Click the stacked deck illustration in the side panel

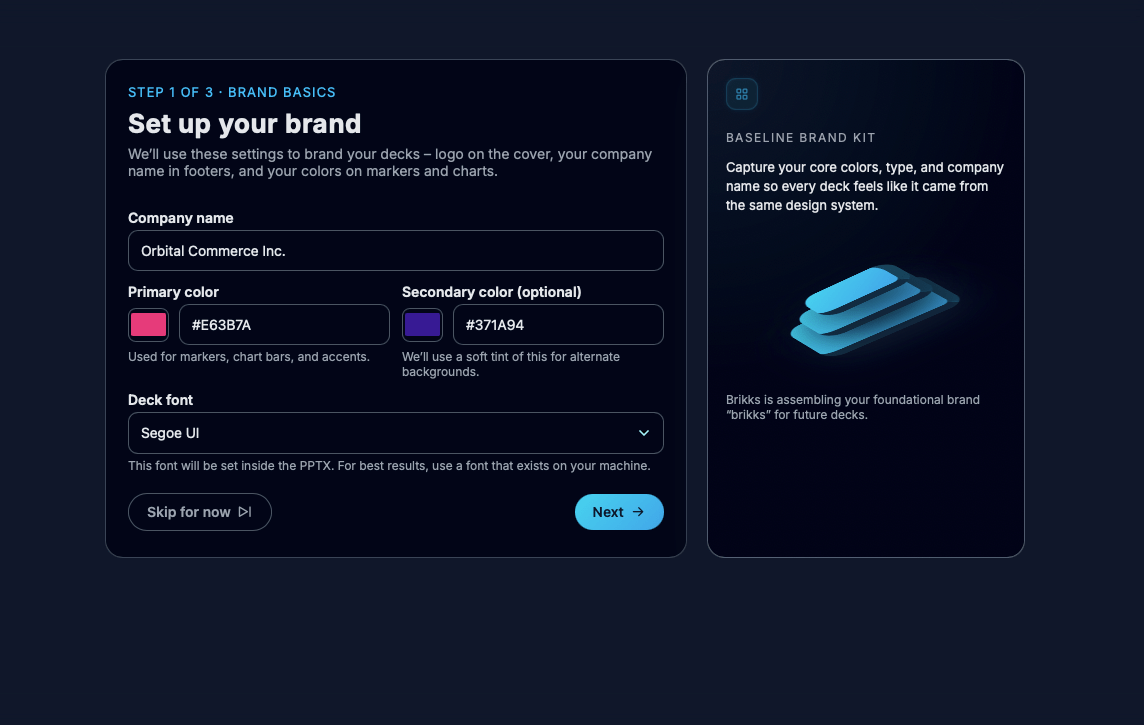pos(873,310)
